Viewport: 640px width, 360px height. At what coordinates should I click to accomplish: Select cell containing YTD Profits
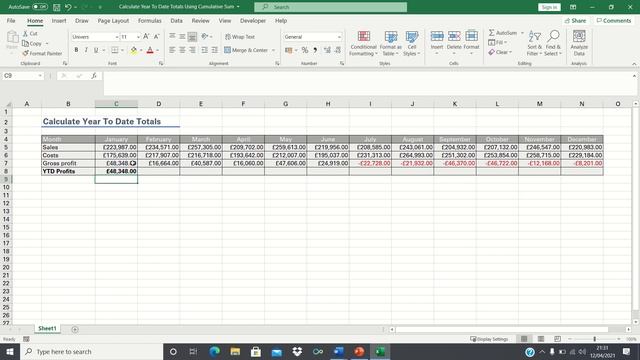68,171
